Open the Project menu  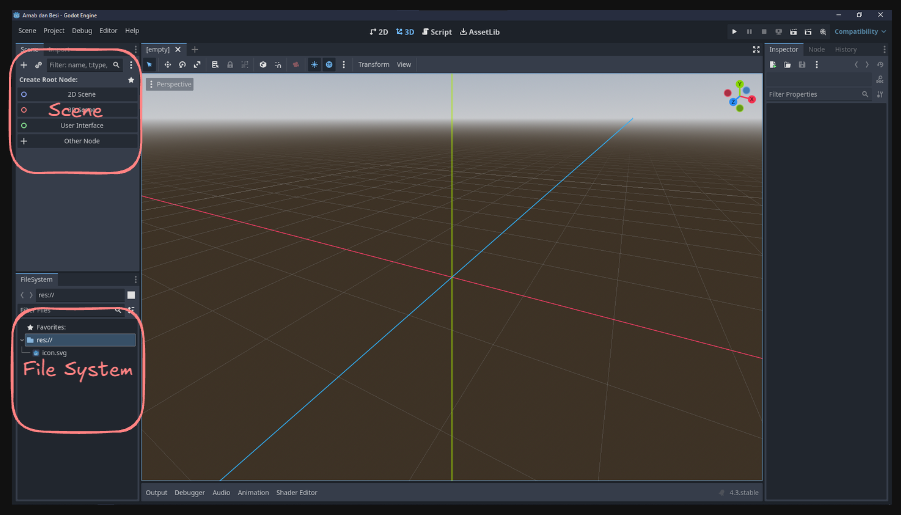pos(54,30)
